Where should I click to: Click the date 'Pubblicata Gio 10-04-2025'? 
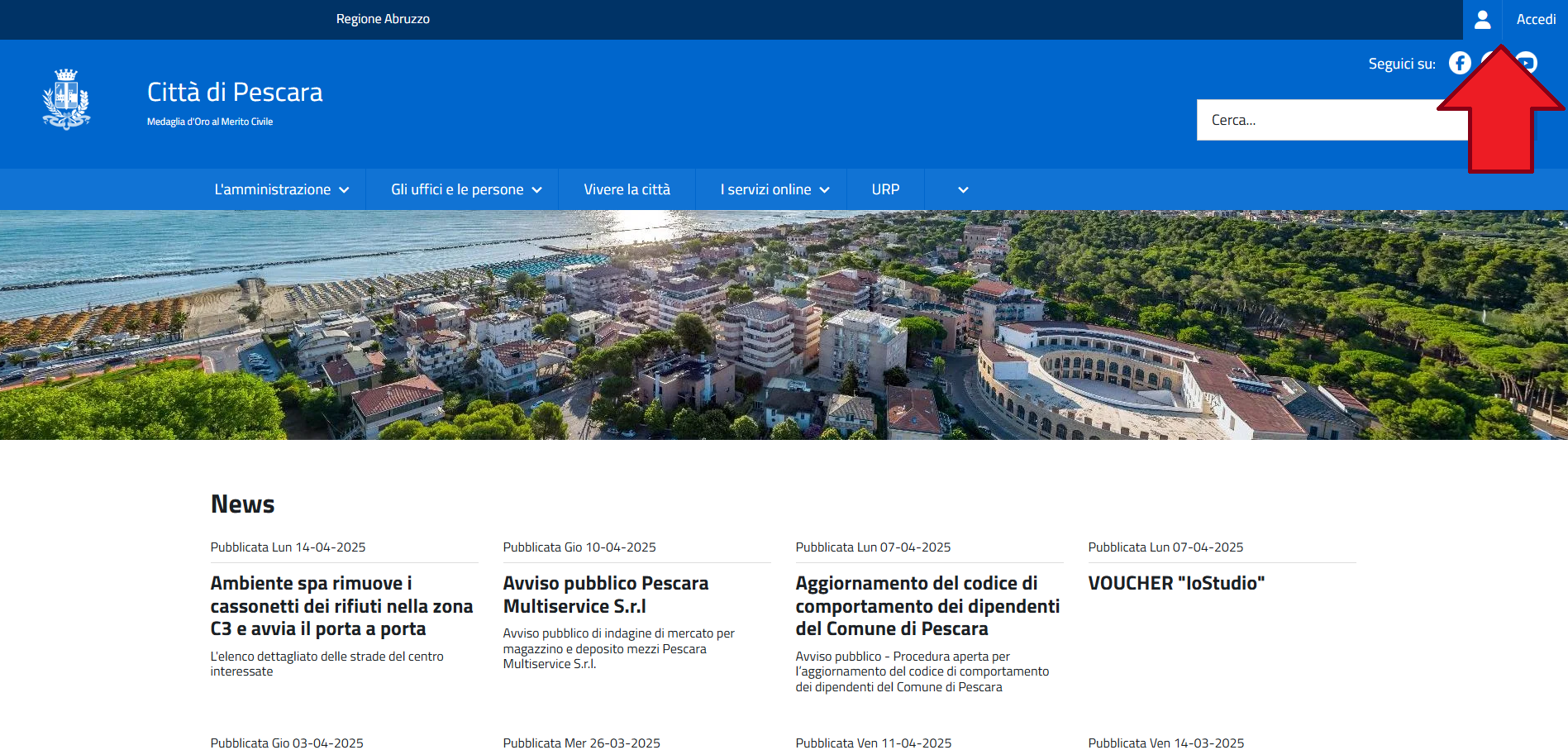pyautogui.click(x=579, y=547)
